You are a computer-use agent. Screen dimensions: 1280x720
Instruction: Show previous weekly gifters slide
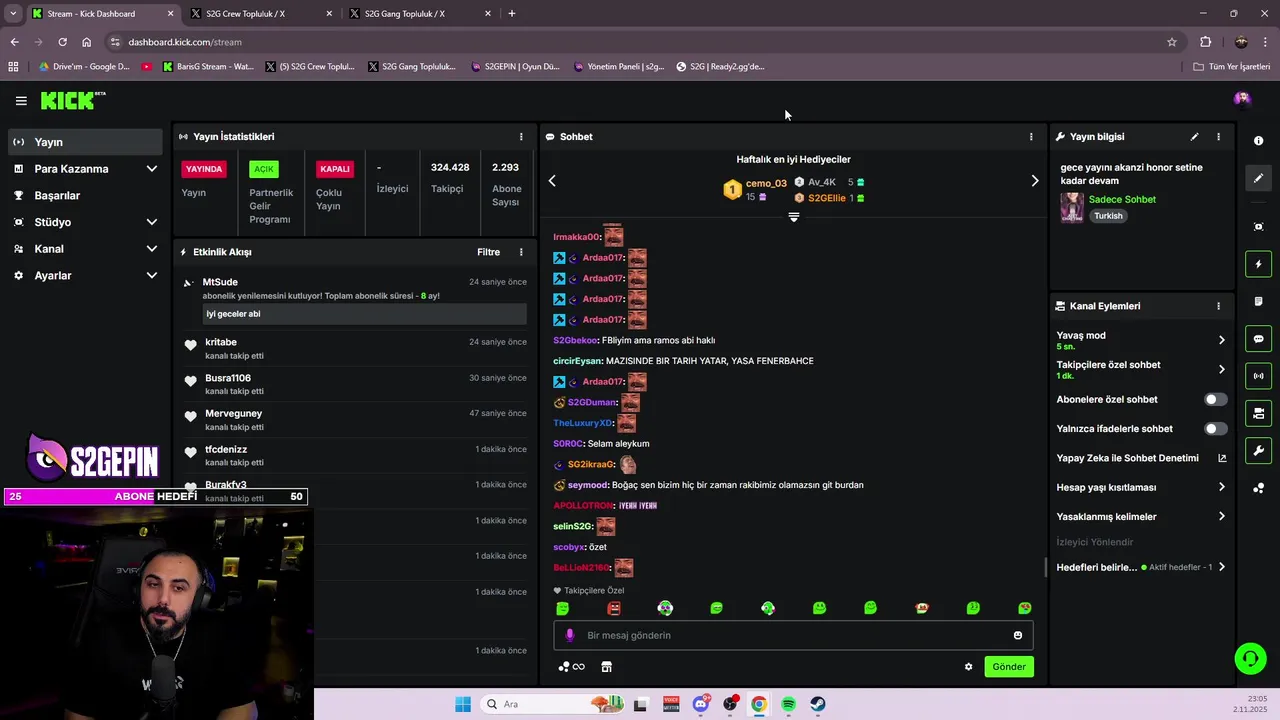(552, 181)
